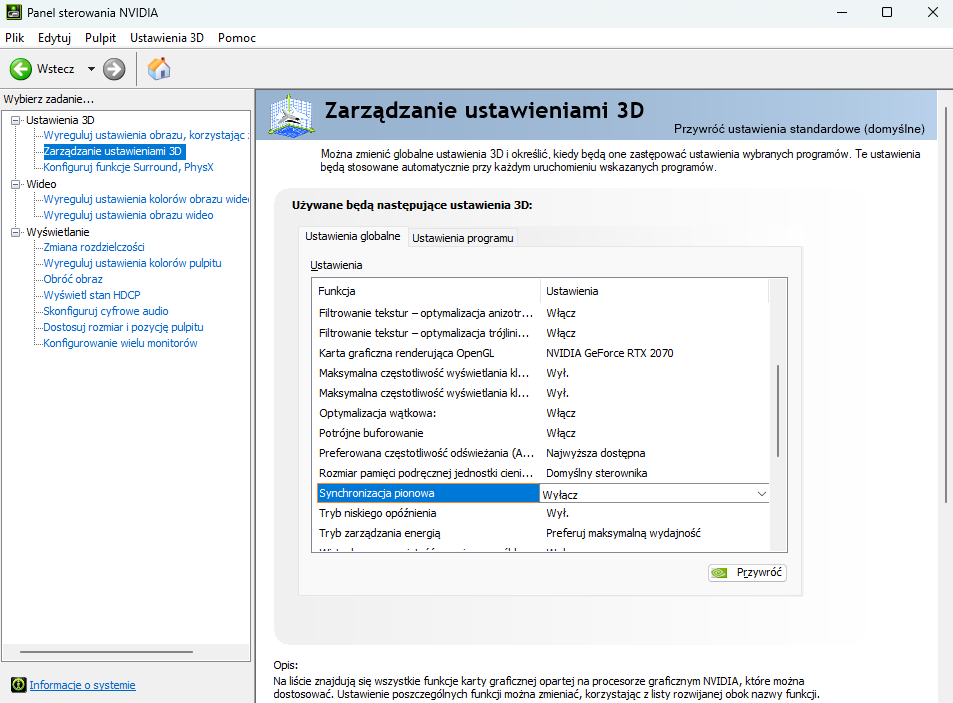Image resolution: width=953 pixels, height=703 pixels.
Task: Open the Ustawienia 3D menu
Action: (x=167, y=38)
